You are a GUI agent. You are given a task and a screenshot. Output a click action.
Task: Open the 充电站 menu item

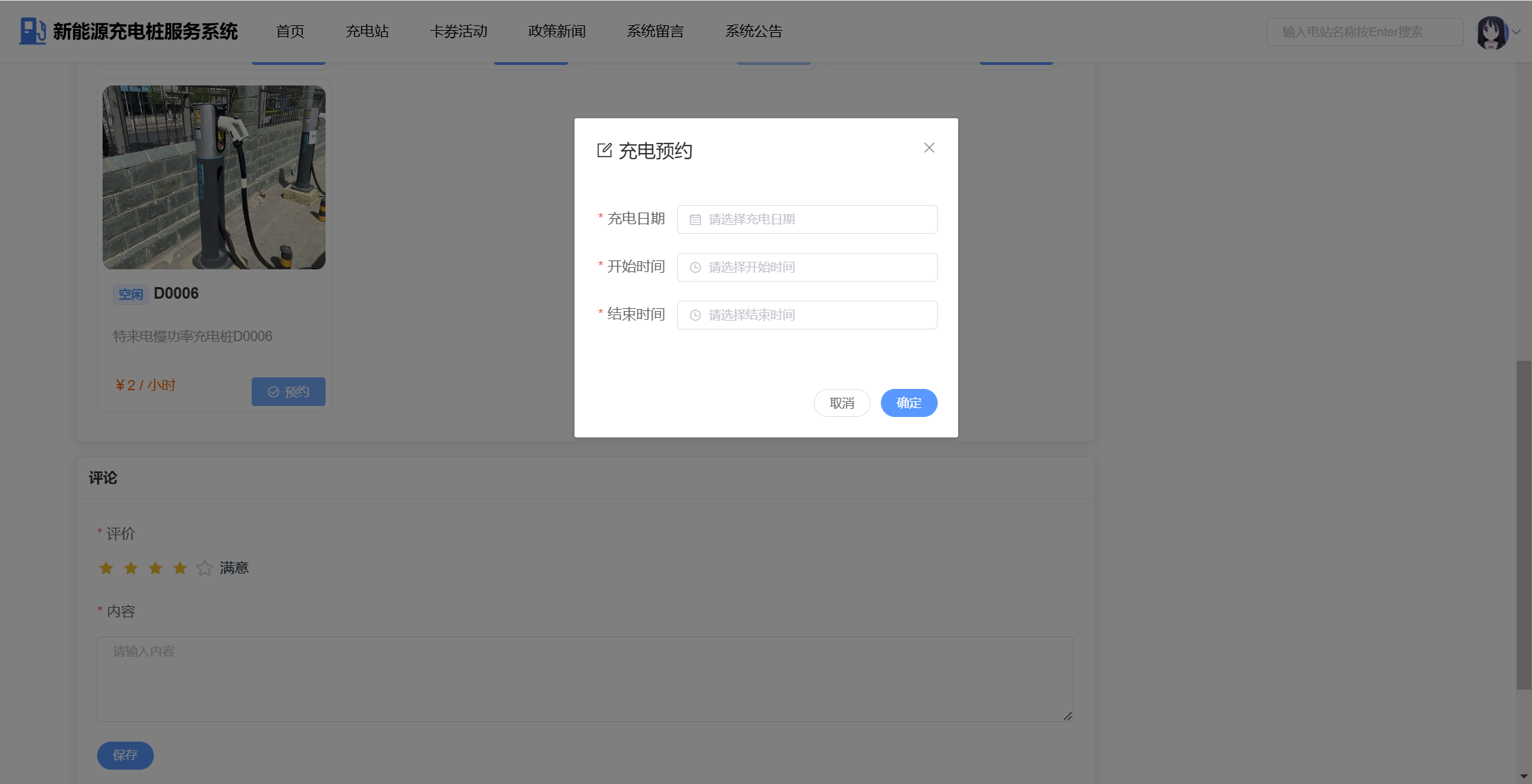coord(367,31)
